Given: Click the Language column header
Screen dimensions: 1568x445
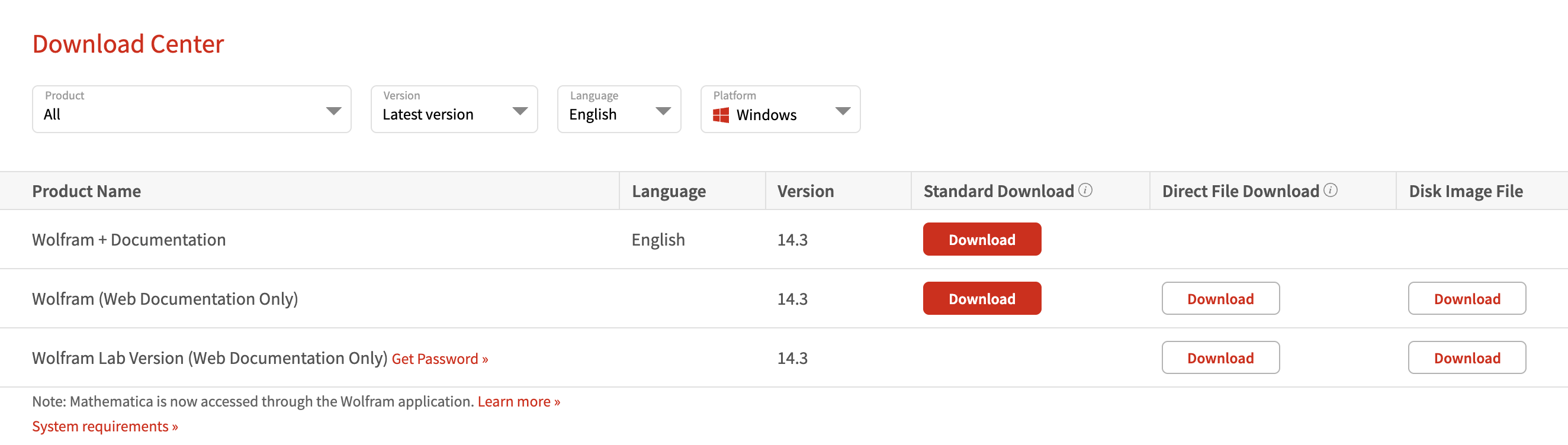Looking at the screenshot, I should pos(669,192).
